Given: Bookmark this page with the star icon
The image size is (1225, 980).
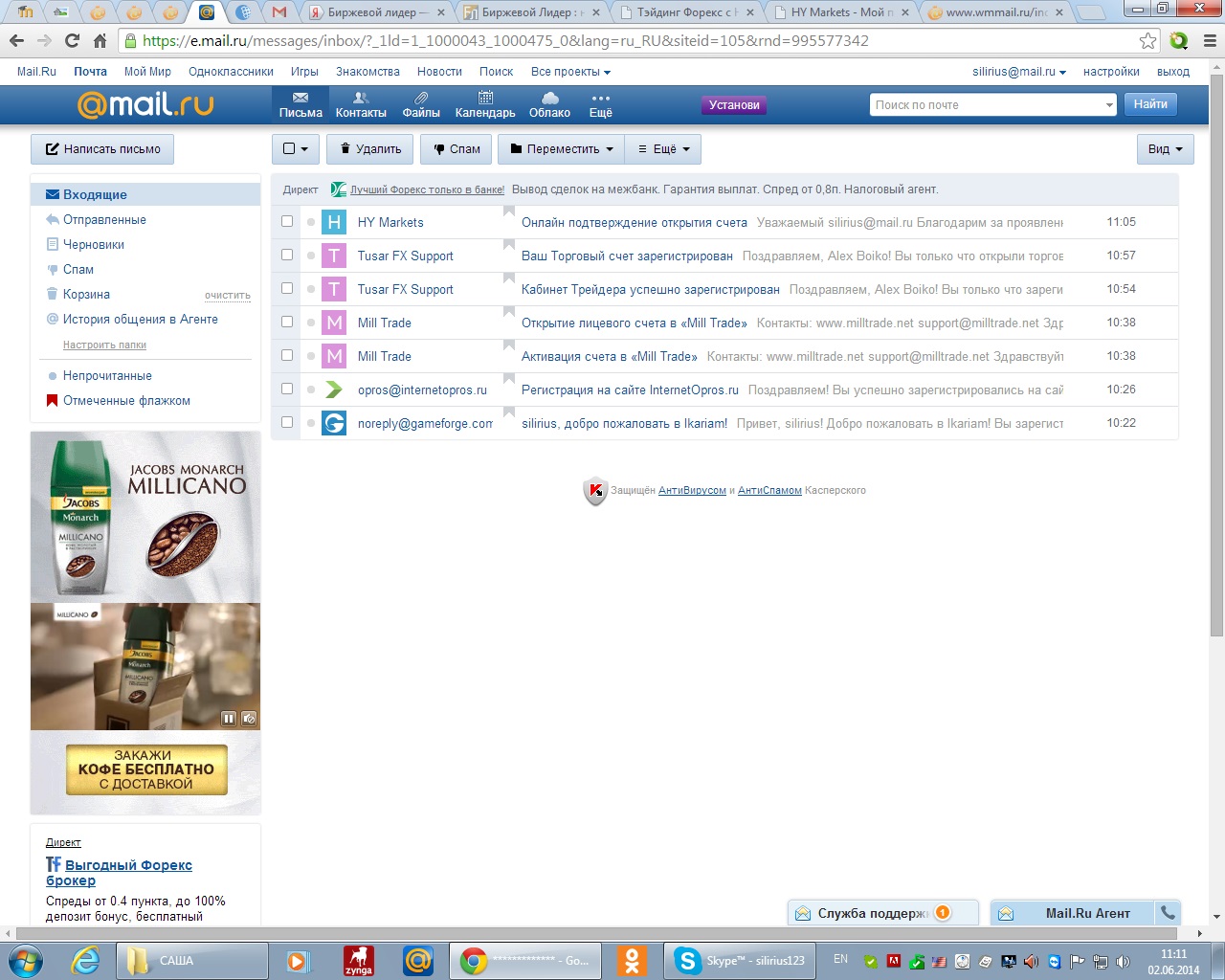Looking at the screenshot, I should point(1147,40).
